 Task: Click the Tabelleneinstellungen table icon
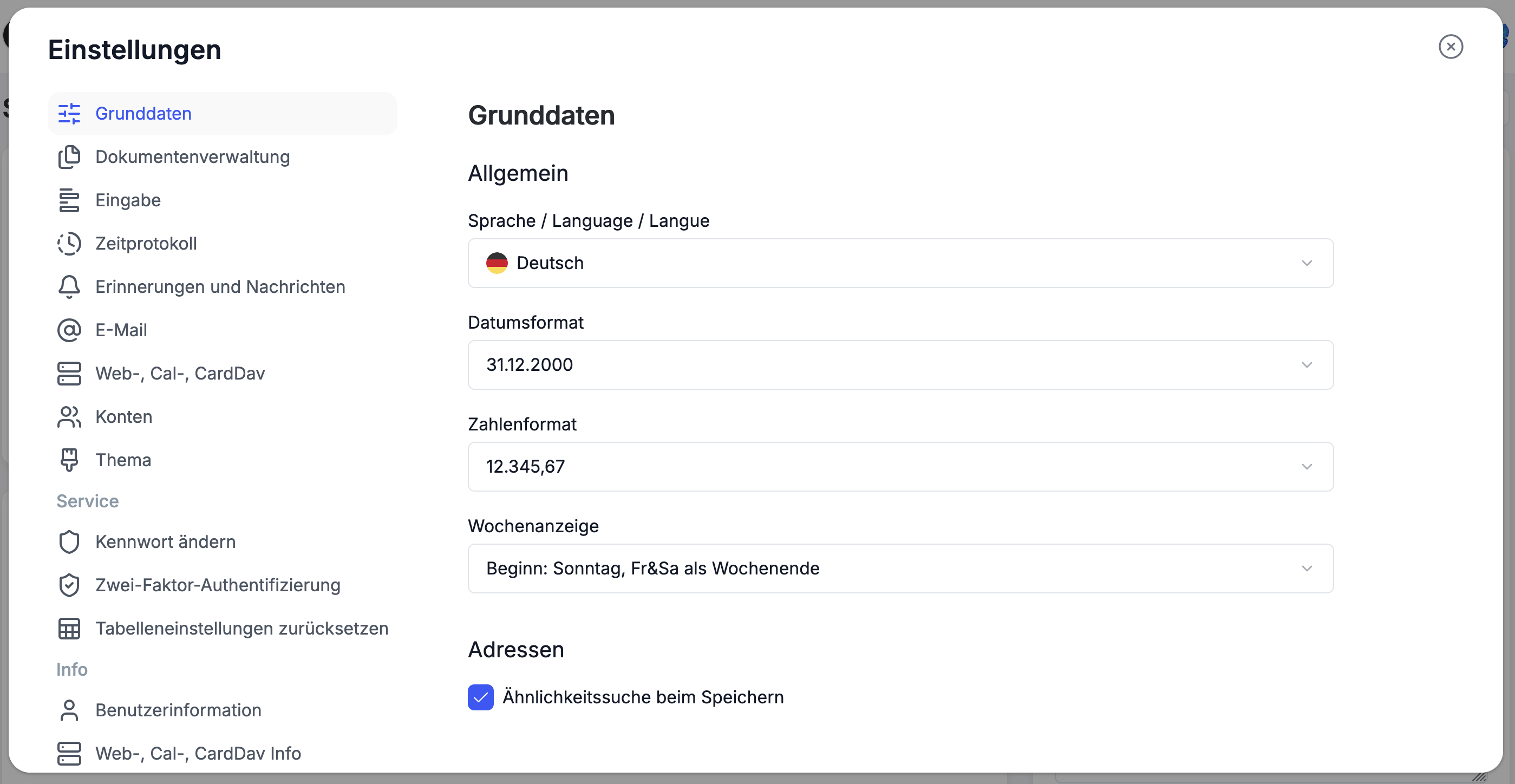pos(69,628)
